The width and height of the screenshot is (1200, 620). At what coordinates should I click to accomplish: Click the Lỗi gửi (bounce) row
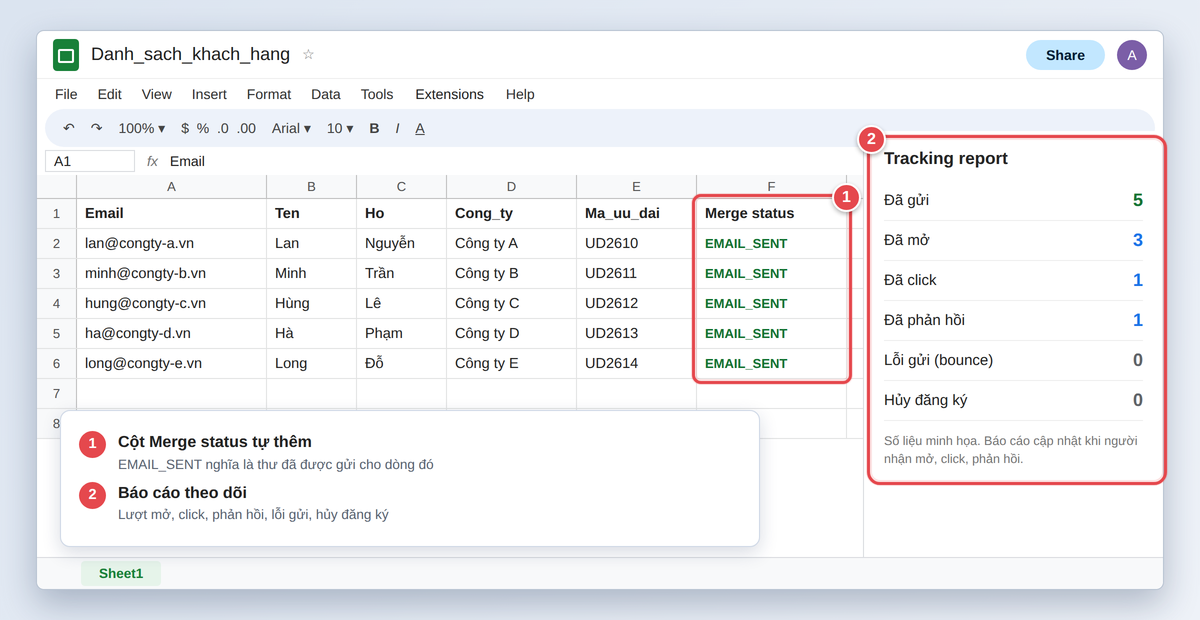[x=1013, y=360]
